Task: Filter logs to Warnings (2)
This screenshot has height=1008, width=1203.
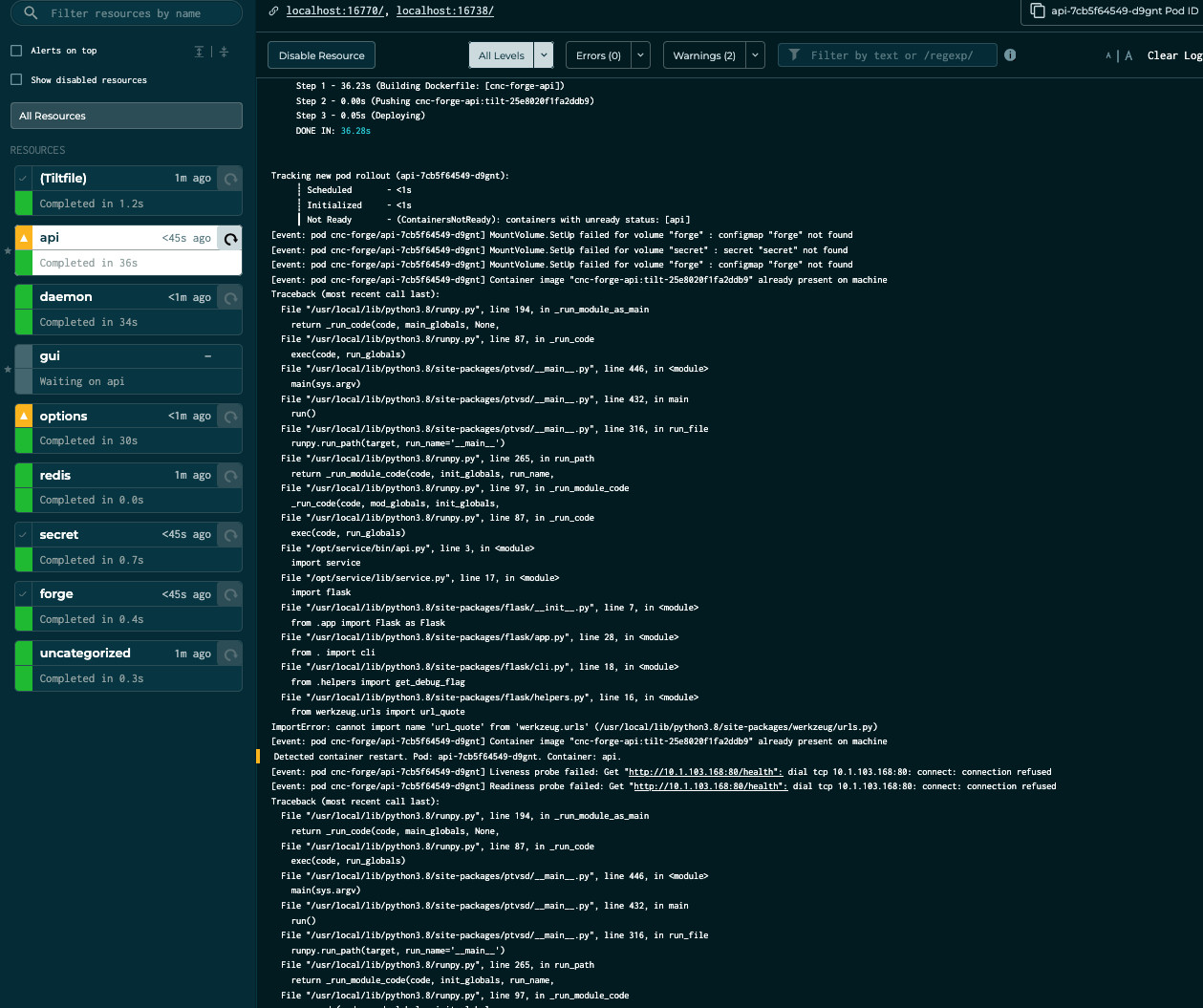Action: 704,55
